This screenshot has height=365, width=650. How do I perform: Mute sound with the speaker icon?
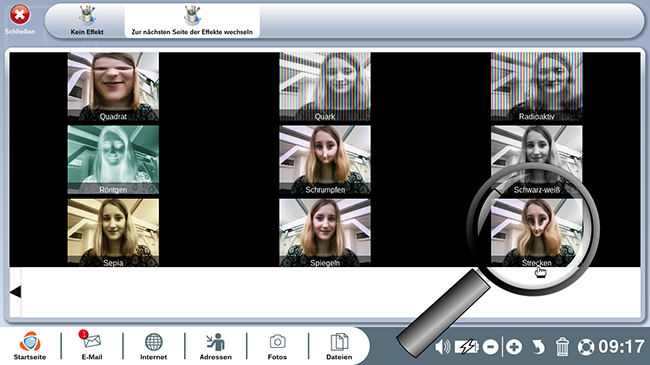(x=442, y=347)
